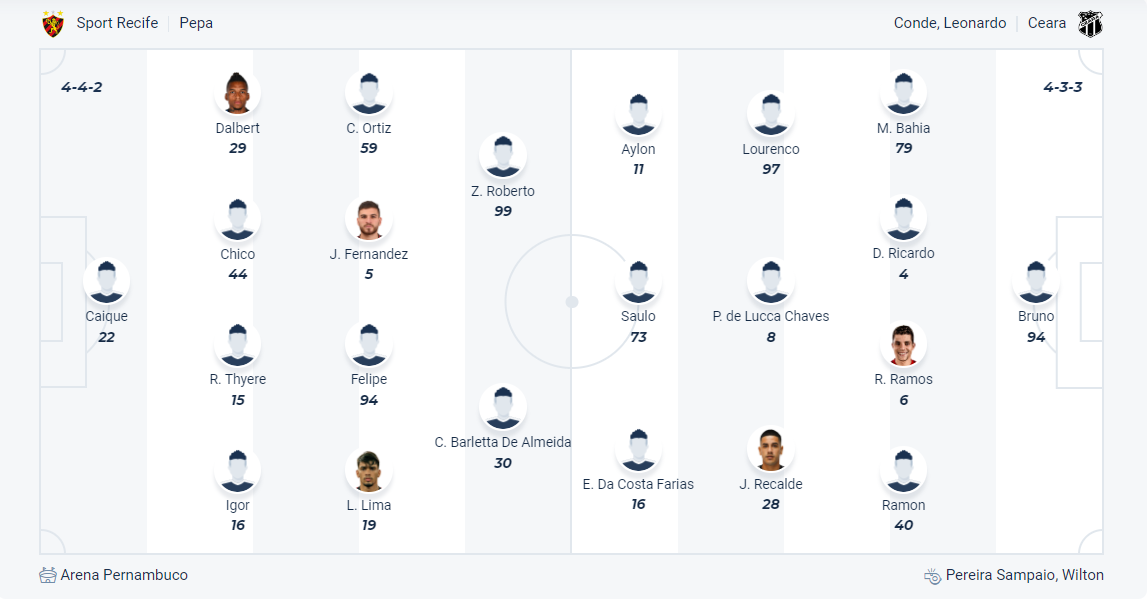Click the Arena Pernambuco venue label
The width and height of the screenshot is (1147, 604).
(x=124, y=575)
